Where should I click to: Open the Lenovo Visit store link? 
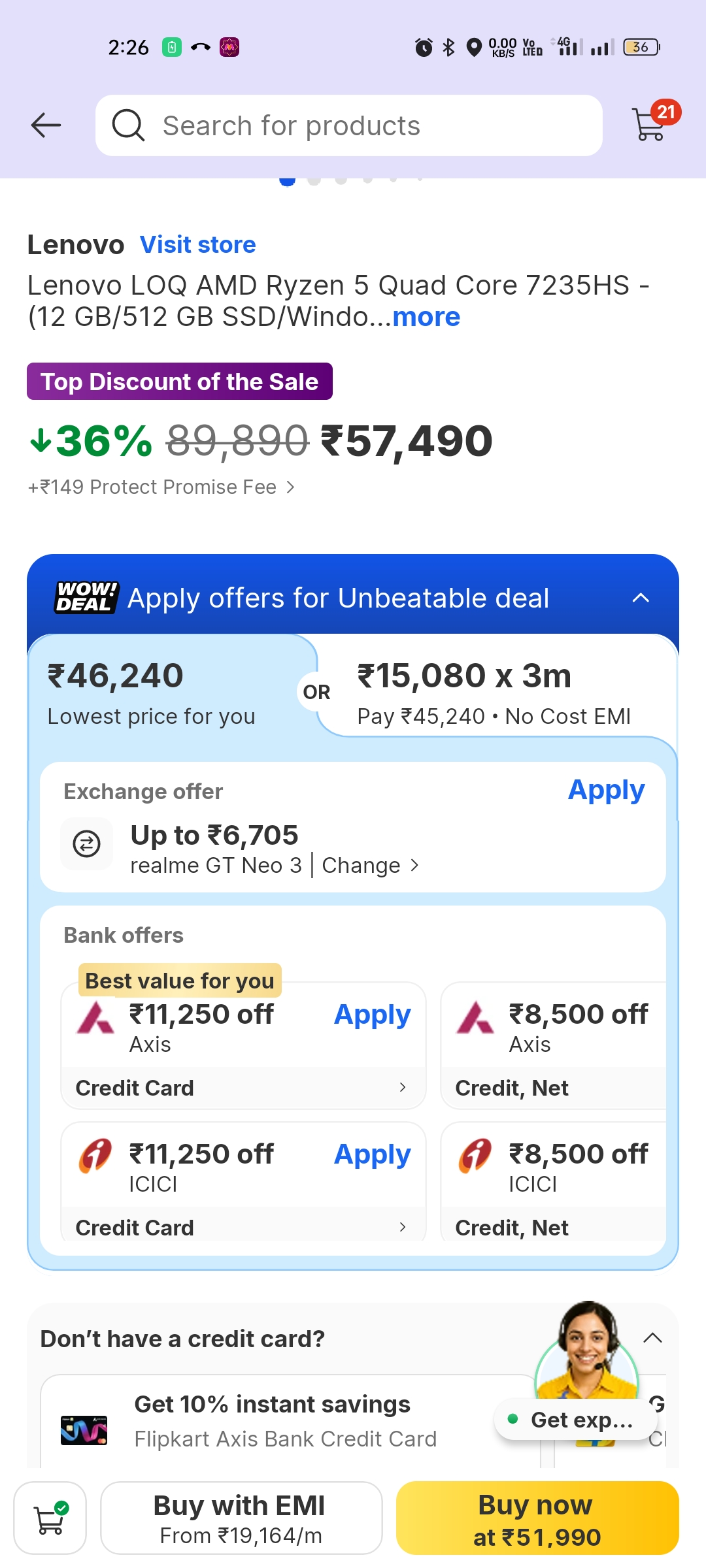point(198,245)
